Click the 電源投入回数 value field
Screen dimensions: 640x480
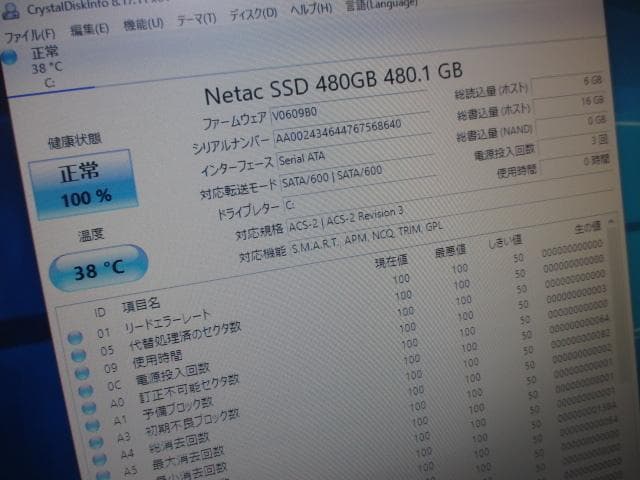point(573,142)
